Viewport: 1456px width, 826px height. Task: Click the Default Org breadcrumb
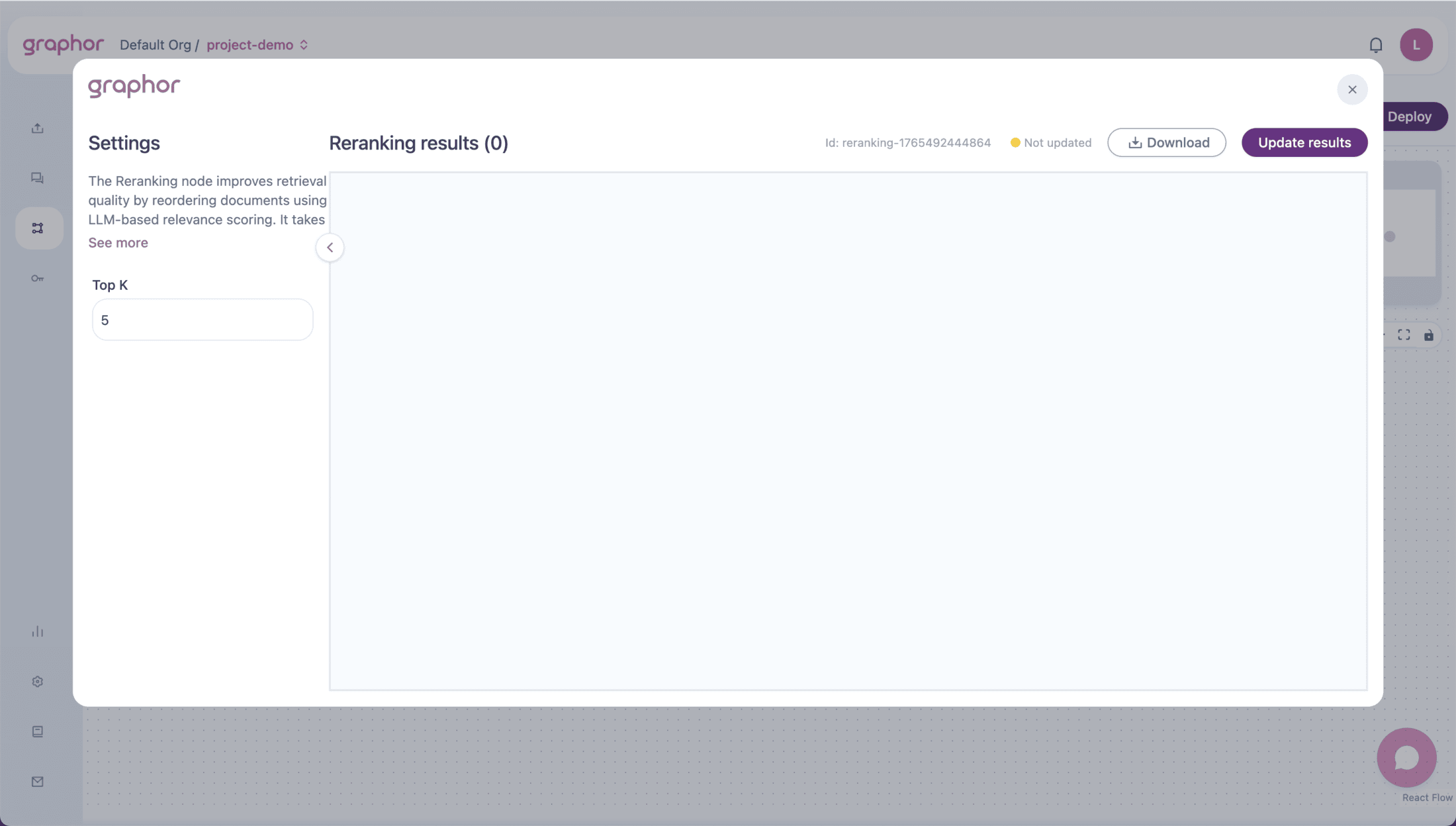pos(156,44)
